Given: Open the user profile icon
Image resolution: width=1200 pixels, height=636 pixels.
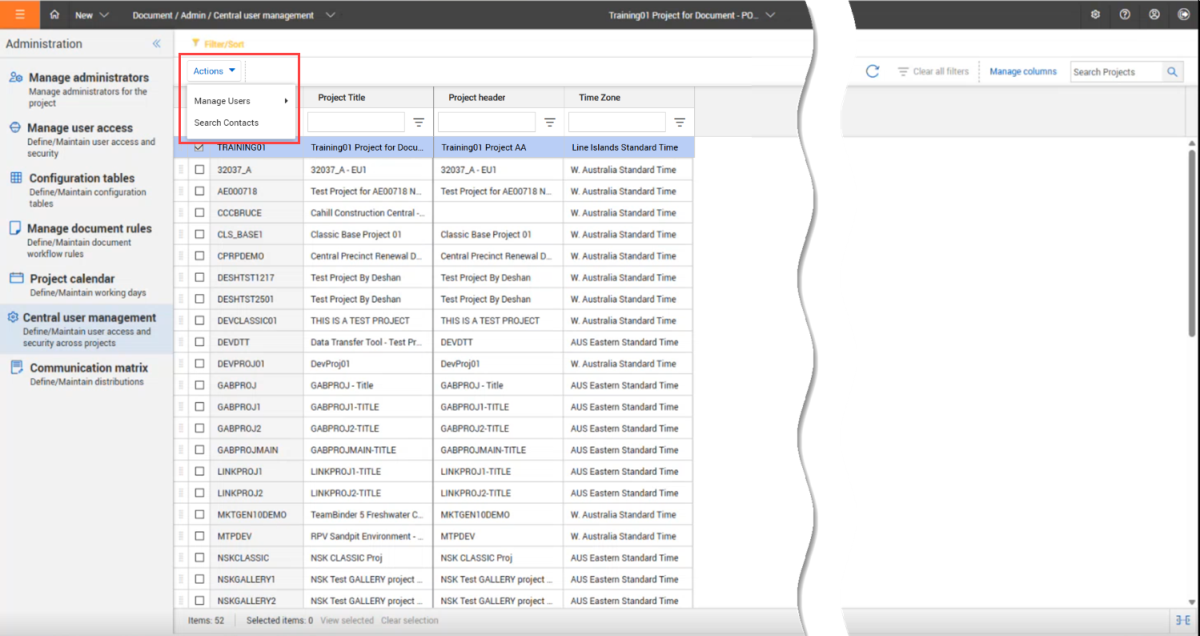Looking at the screenshot, I should tap(1154, 15).
